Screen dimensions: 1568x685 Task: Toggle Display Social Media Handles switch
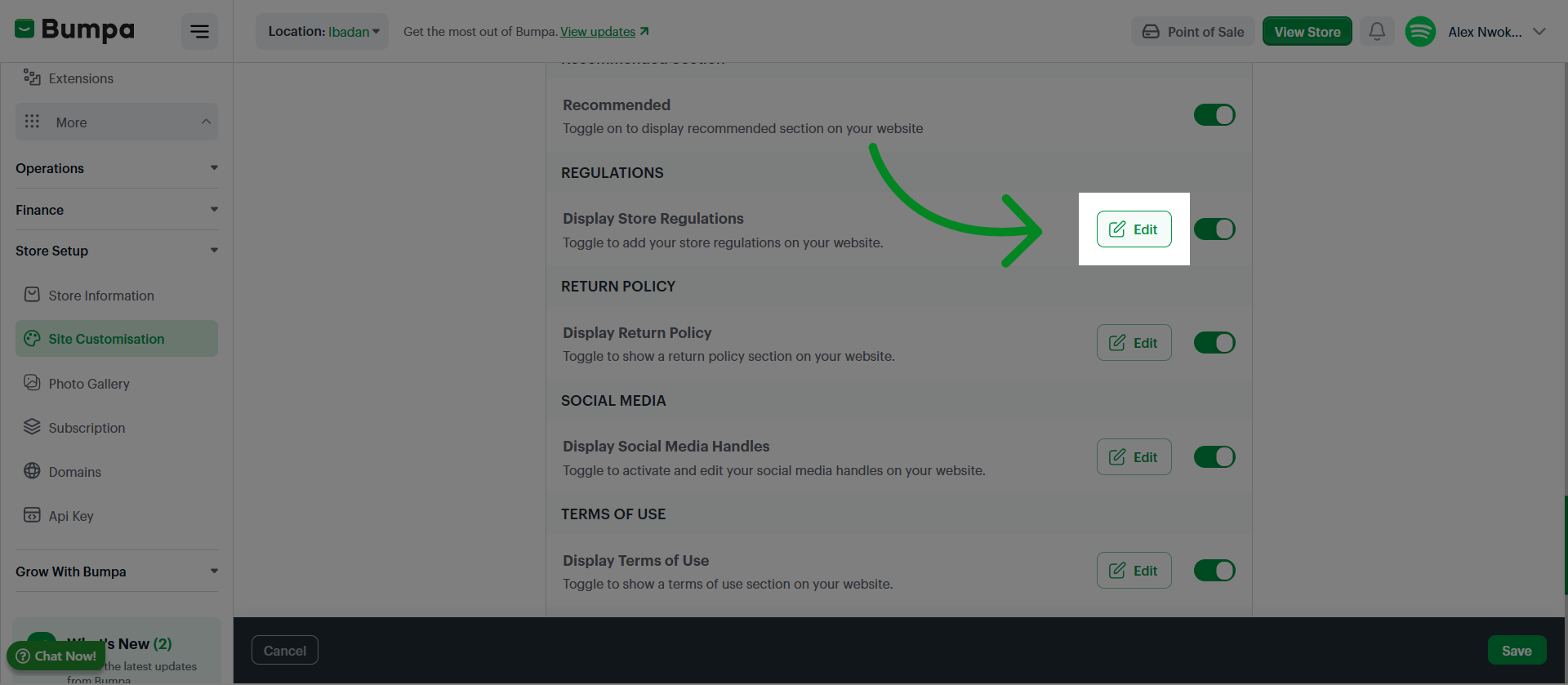pyautogui.click(x=1214, y=457)
